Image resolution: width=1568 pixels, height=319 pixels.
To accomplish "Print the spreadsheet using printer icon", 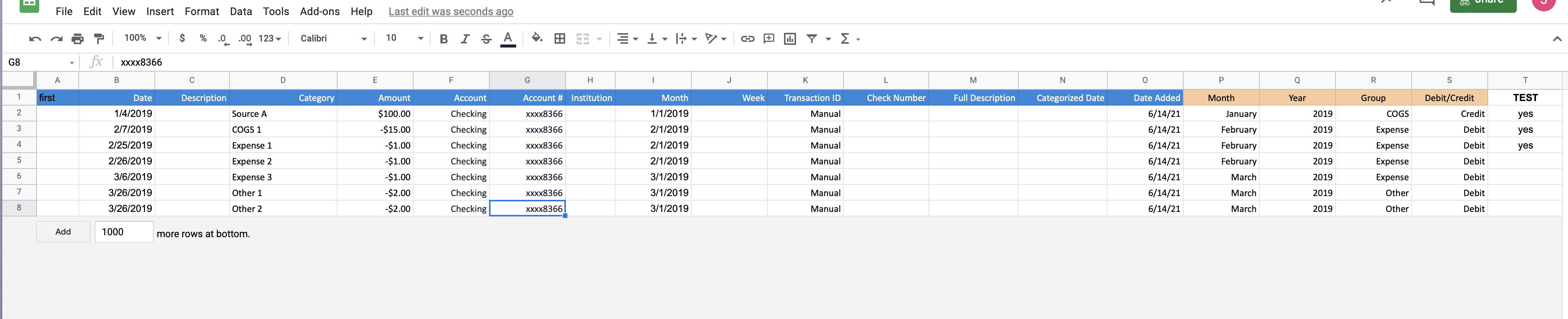I will 77,39.
